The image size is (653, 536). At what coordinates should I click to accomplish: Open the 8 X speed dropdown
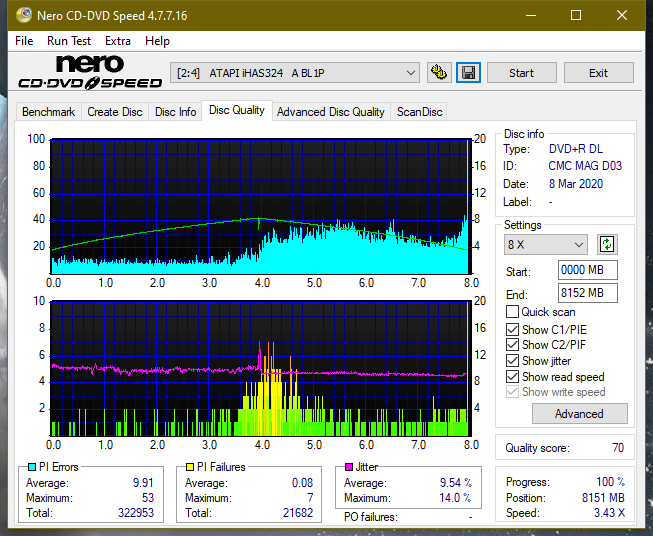pos(546,244)
